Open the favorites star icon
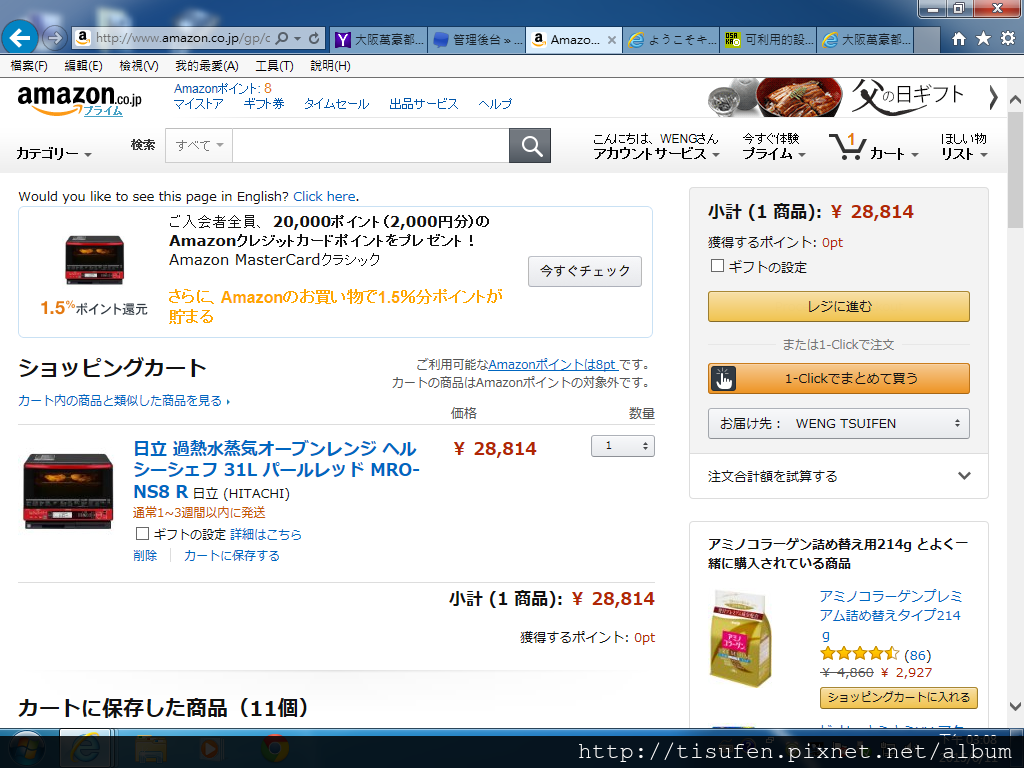1024x768 pixels. pos(983,39)
